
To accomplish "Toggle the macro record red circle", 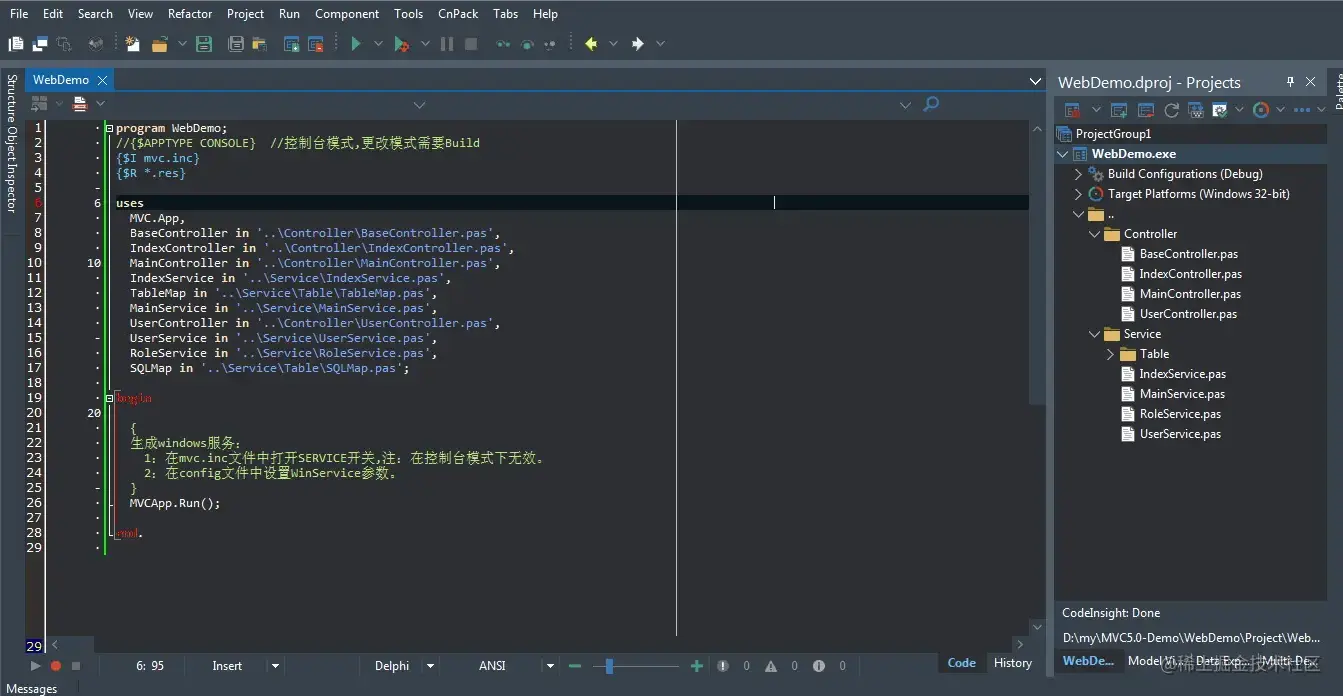I will tap(56, 665).
